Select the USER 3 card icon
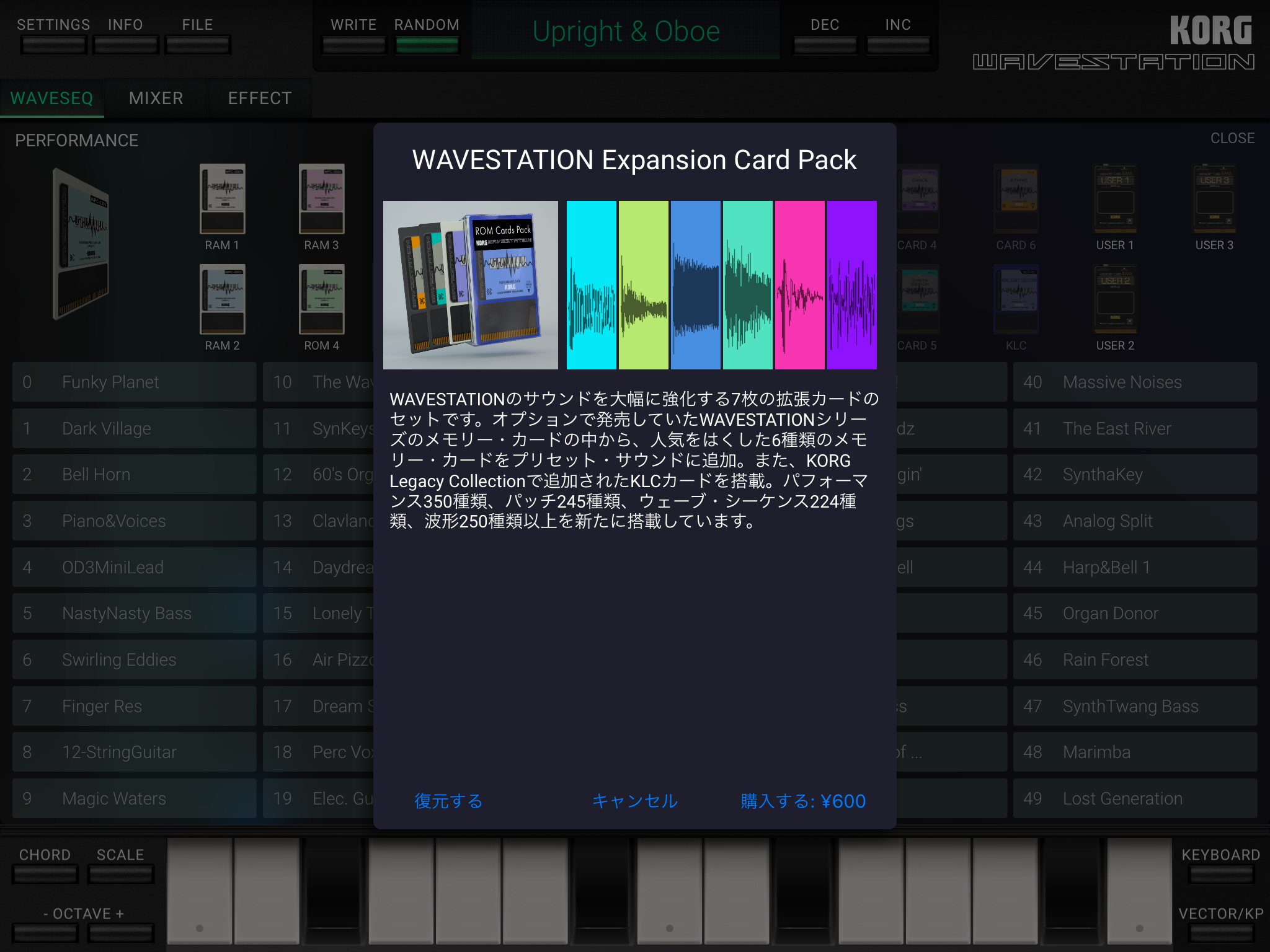 pyautogui.click(x=1214, y=198)
